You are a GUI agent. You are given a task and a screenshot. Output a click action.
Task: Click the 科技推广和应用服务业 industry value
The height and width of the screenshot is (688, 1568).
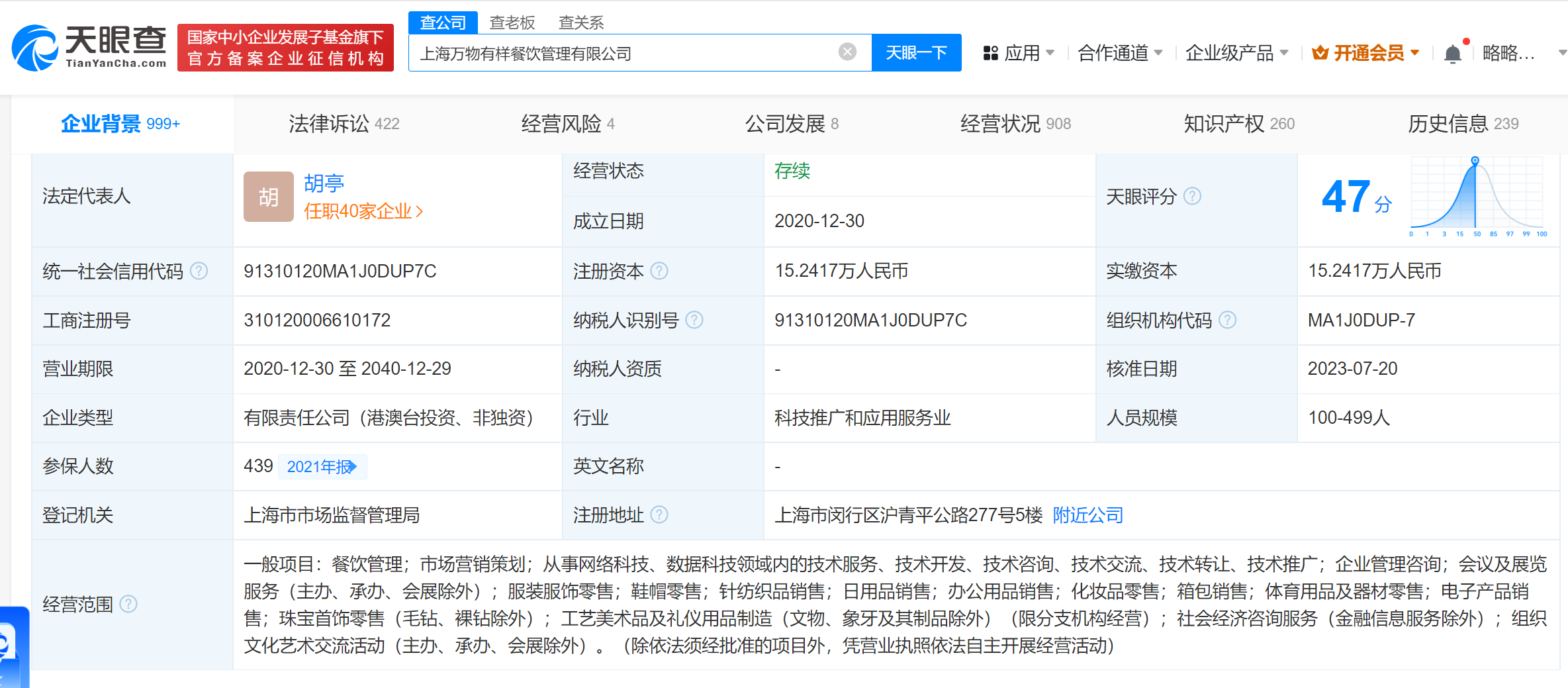coord(862,418)
